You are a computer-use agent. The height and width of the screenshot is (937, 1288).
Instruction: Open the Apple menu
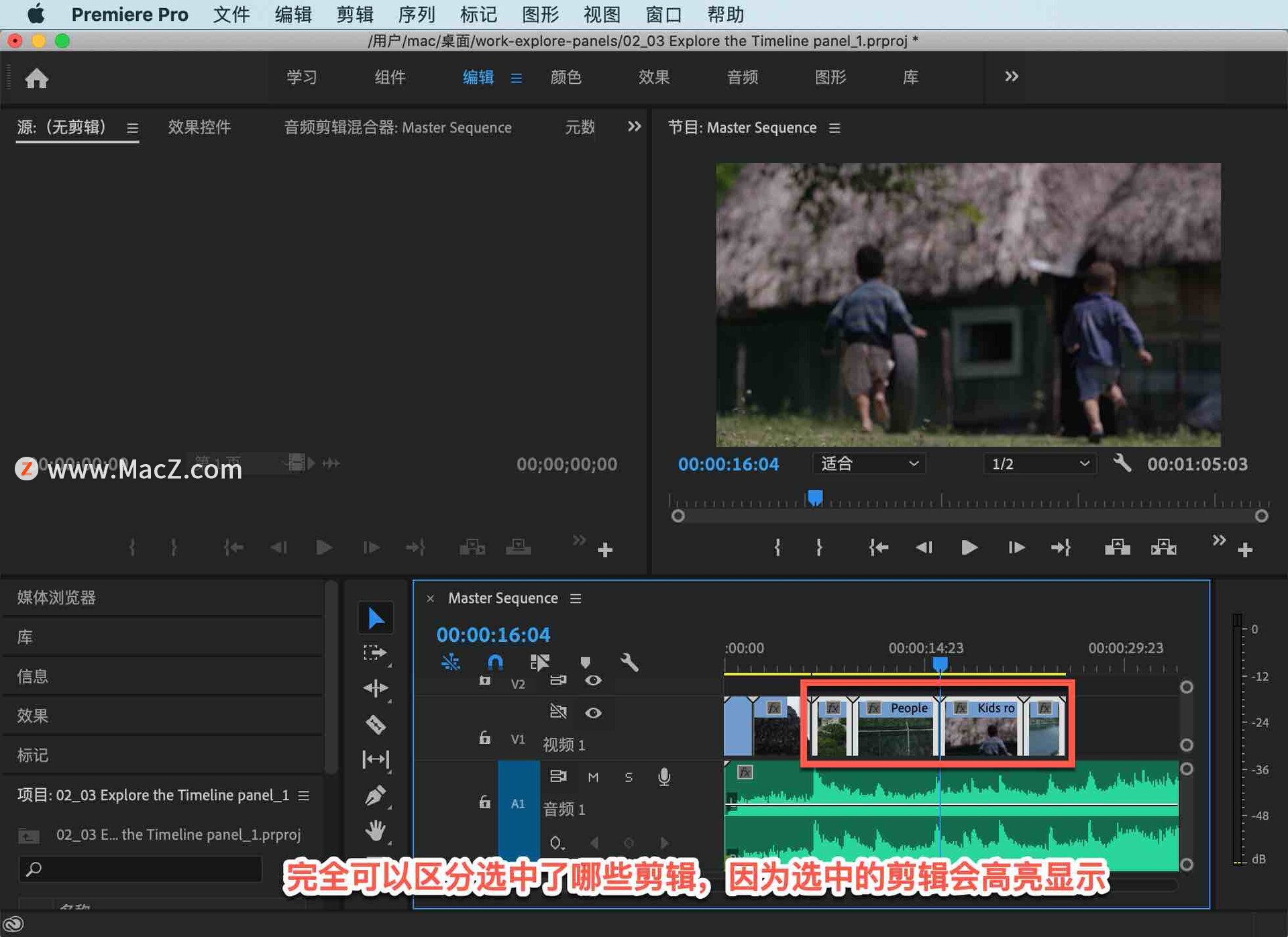coord(36,14)
